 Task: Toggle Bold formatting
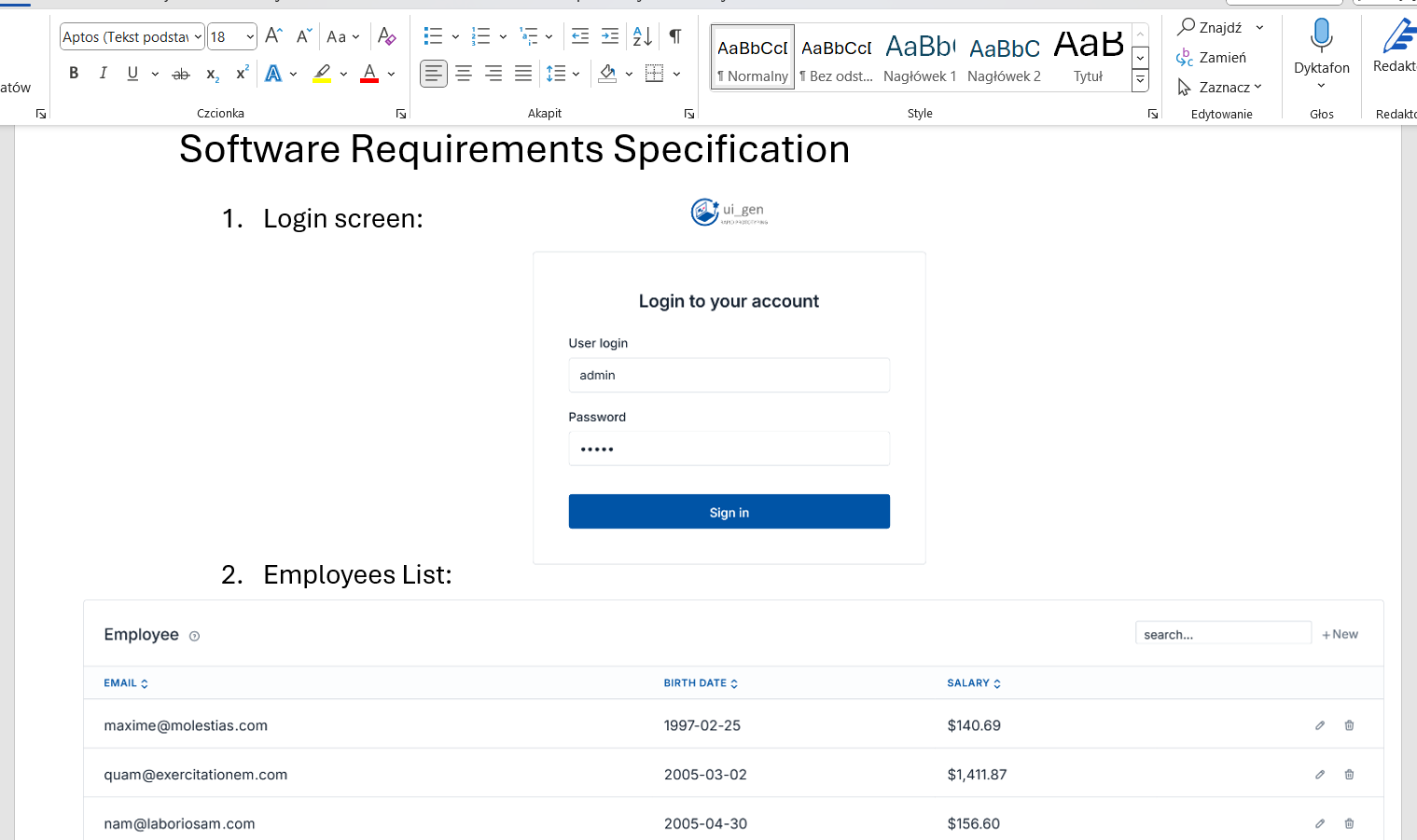click(x=74, y=73)
